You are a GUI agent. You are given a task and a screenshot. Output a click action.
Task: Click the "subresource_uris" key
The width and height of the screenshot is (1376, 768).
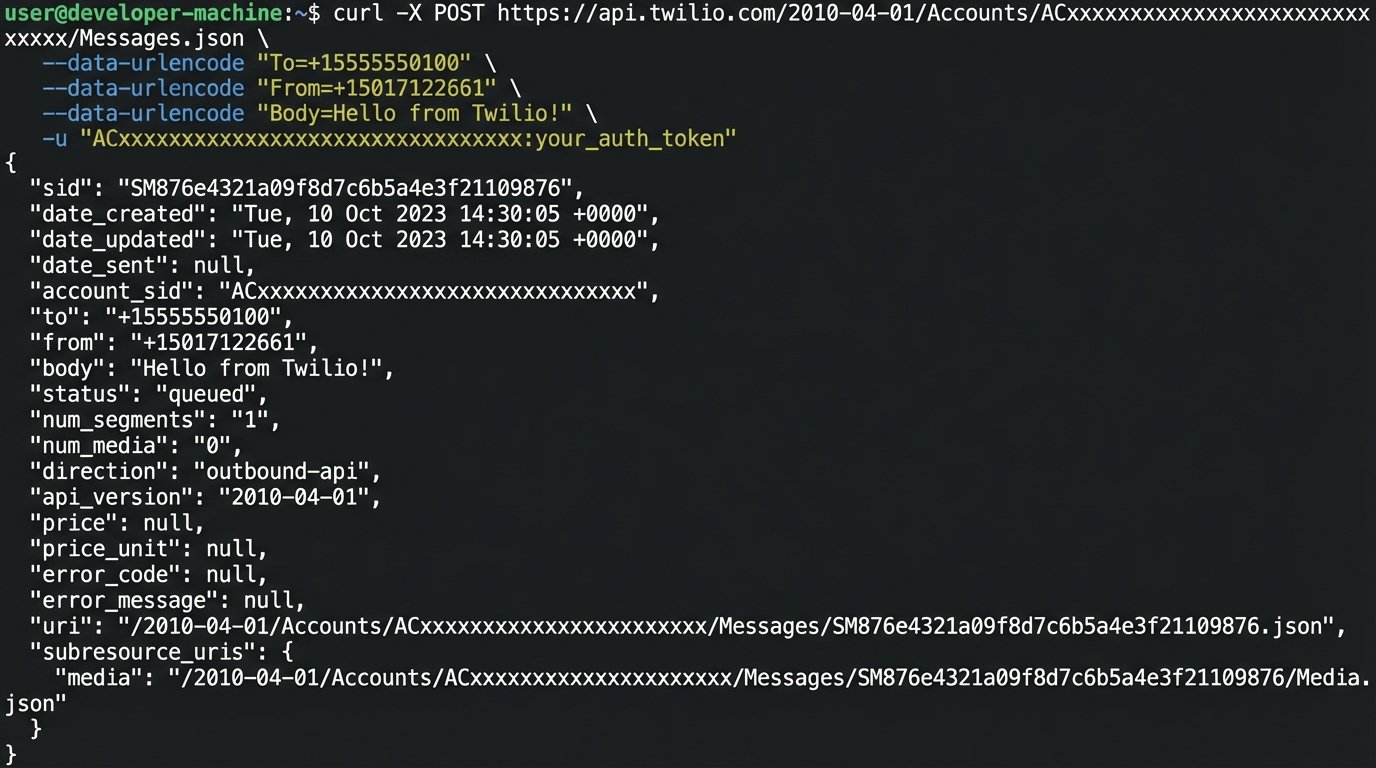click(137, 652)
